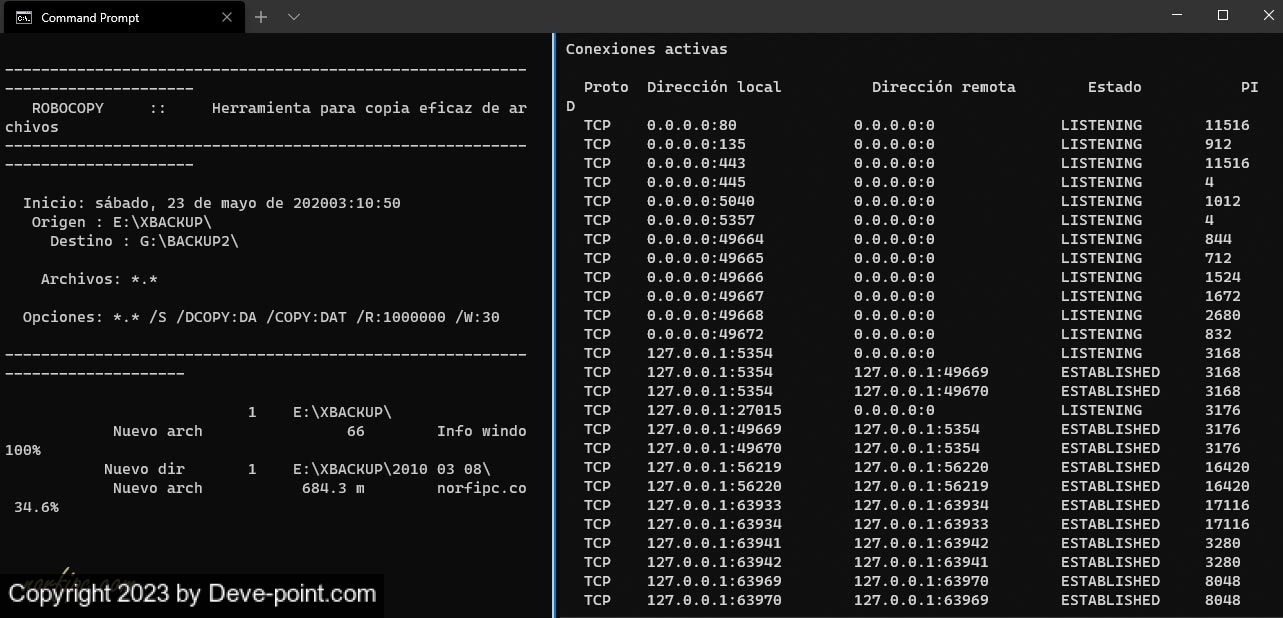
Task: Click the Conexiones activas heading
Action: coord(646,48)
